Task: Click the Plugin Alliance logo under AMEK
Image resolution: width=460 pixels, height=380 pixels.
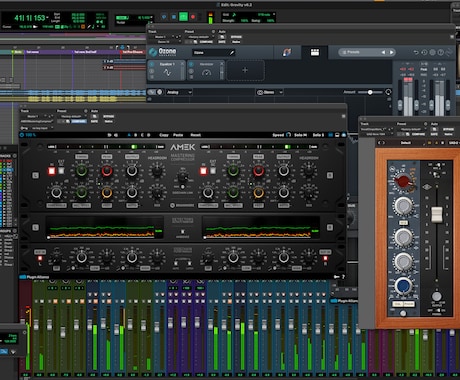Action: pos(35,277)
